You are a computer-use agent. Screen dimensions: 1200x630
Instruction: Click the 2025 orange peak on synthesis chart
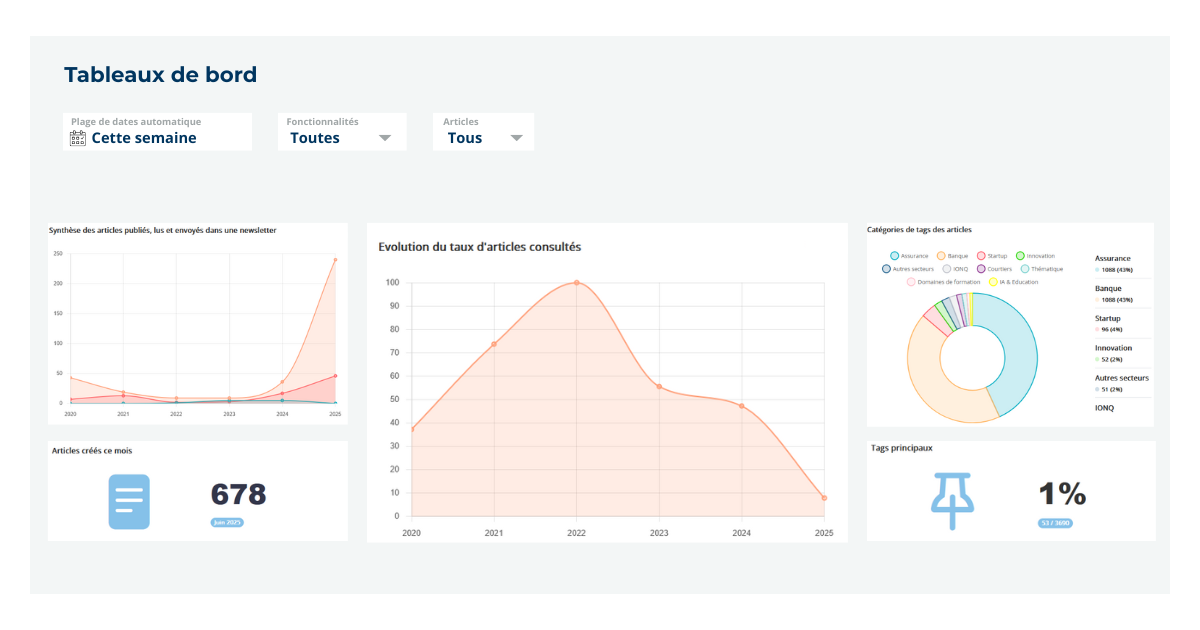[335, 260]
